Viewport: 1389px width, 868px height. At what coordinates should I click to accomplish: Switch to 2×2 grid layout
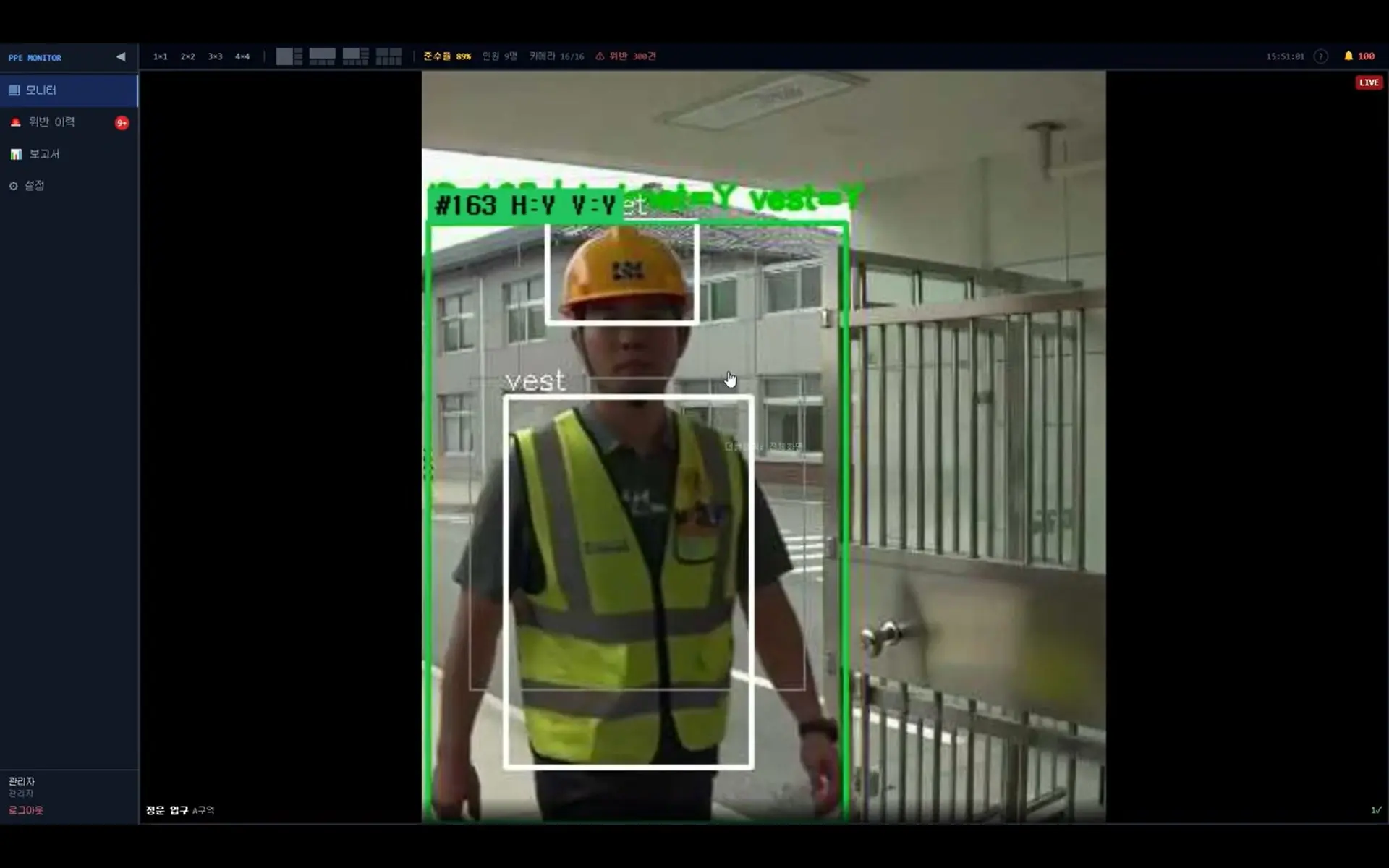click(x=187, y=56)
